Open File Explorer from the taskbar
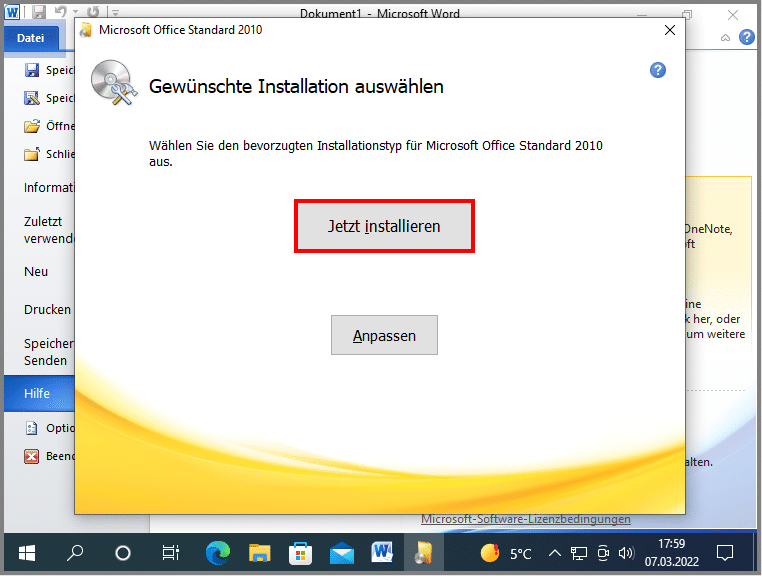The height and width of the screenshot is (576, 762). [x=259, y=552]
